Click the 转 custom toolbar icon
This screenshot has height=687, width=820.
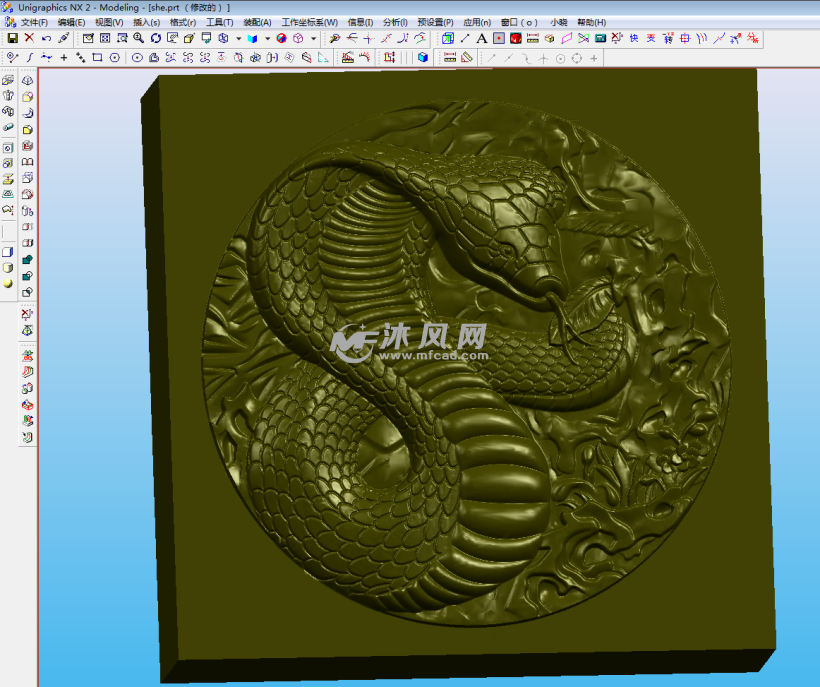click(668, 38)
